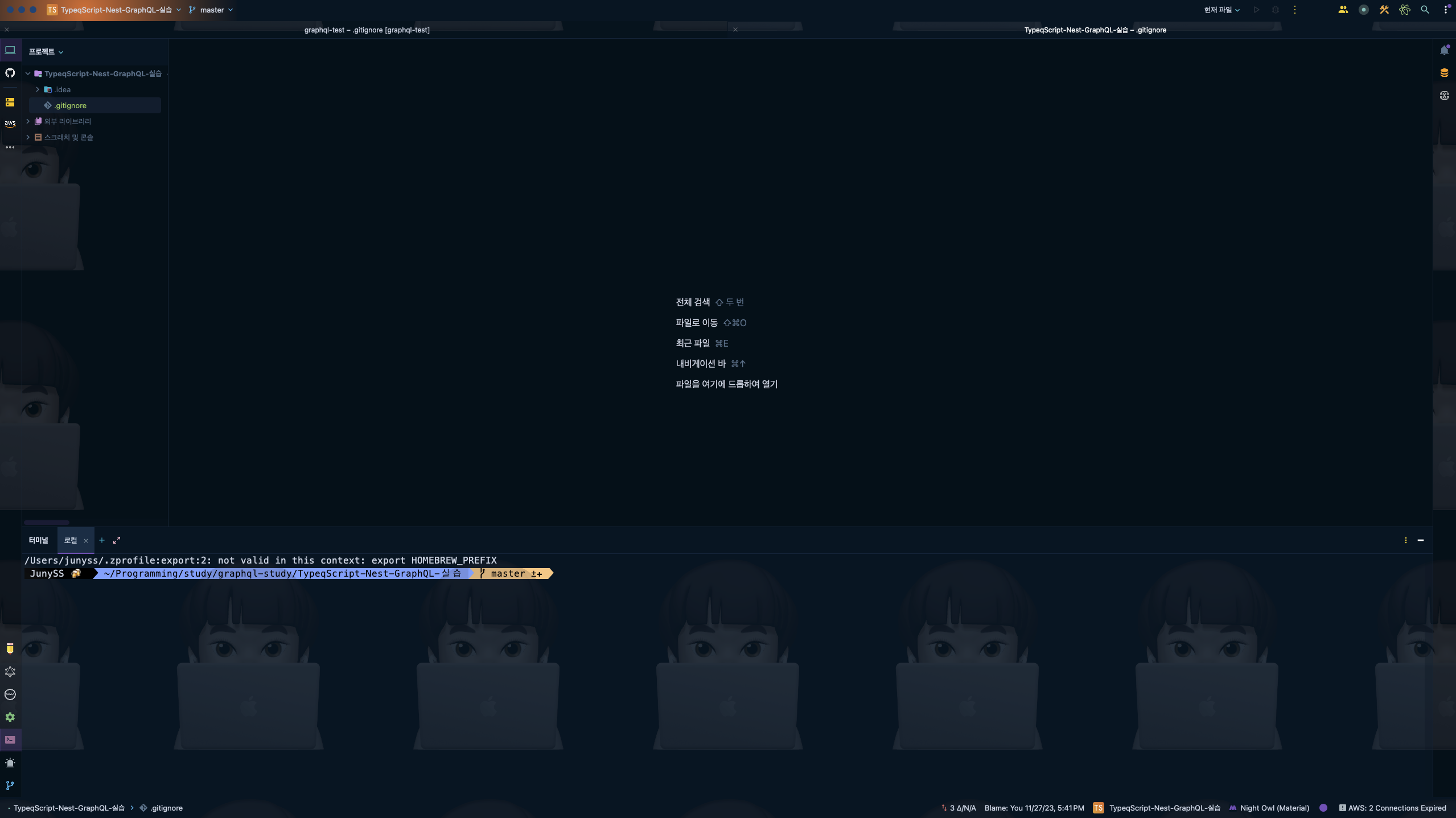Select .gitignore file in project tree
Image resolution: width=1456 pixels, height=818 pixels.
coord(71,105)
